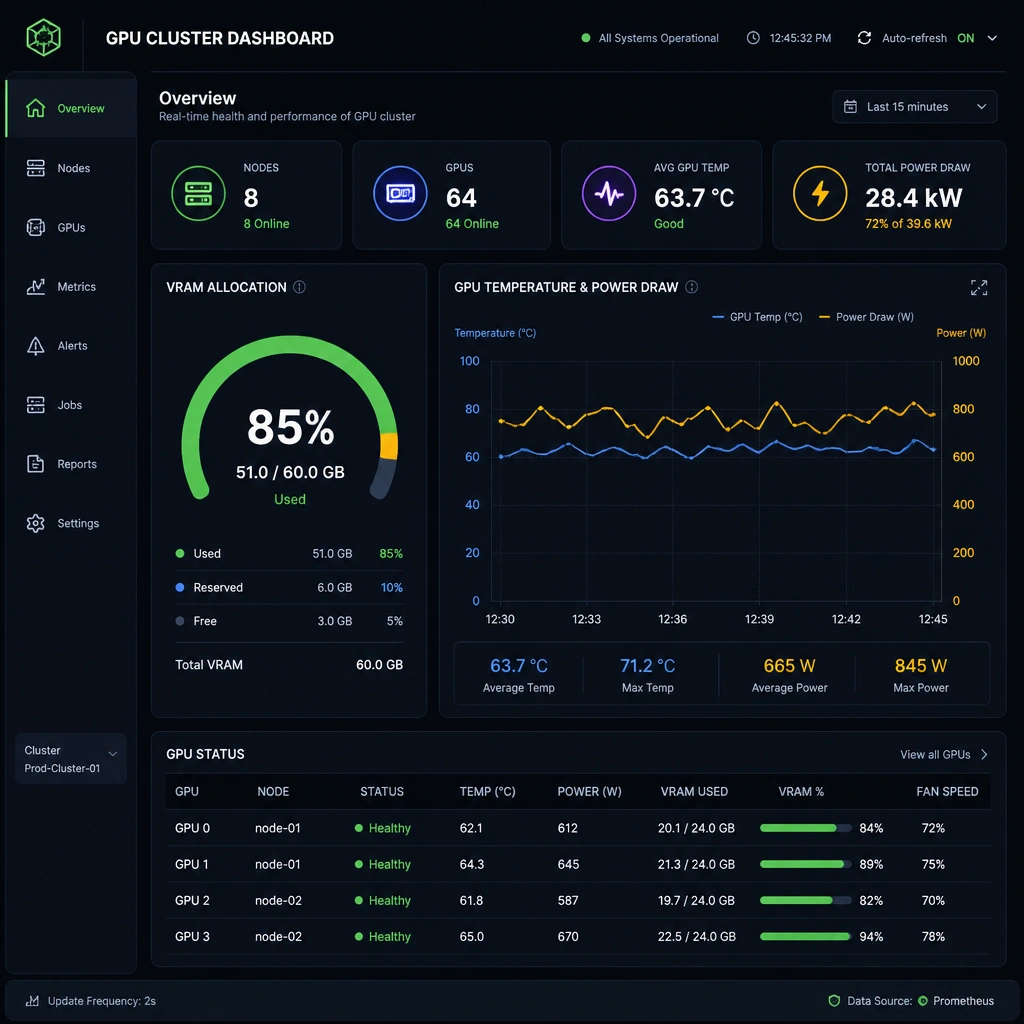Sort by POWER (W) column header
Image resolution: width=1024 pixels, height=1024 pixels.
[x=589, y=792]
